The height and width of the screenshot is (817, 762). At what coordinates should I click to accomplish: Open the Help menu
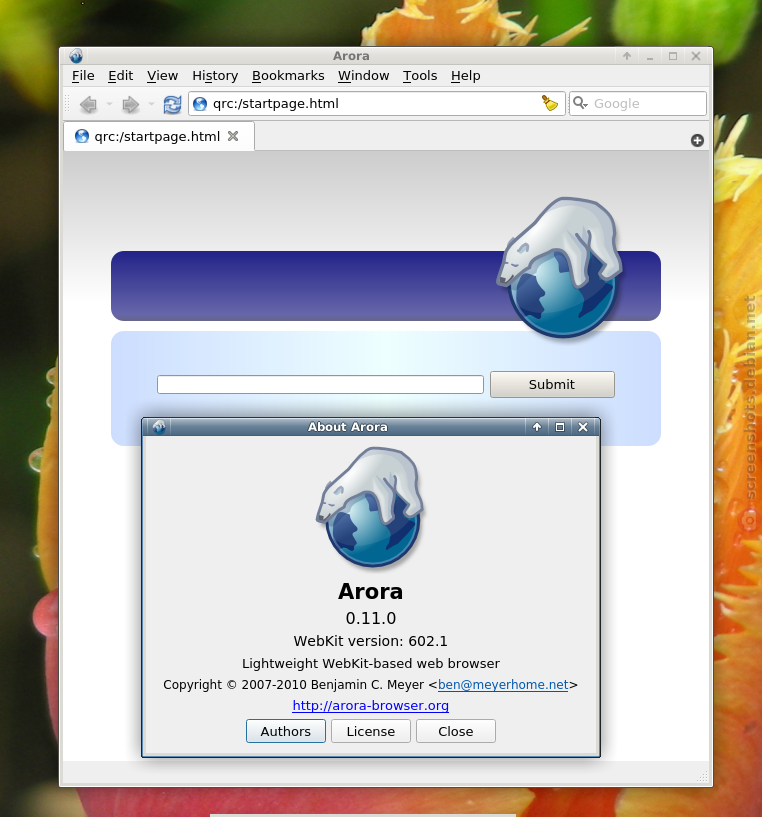pyautogui.click(x=465, y=76)
